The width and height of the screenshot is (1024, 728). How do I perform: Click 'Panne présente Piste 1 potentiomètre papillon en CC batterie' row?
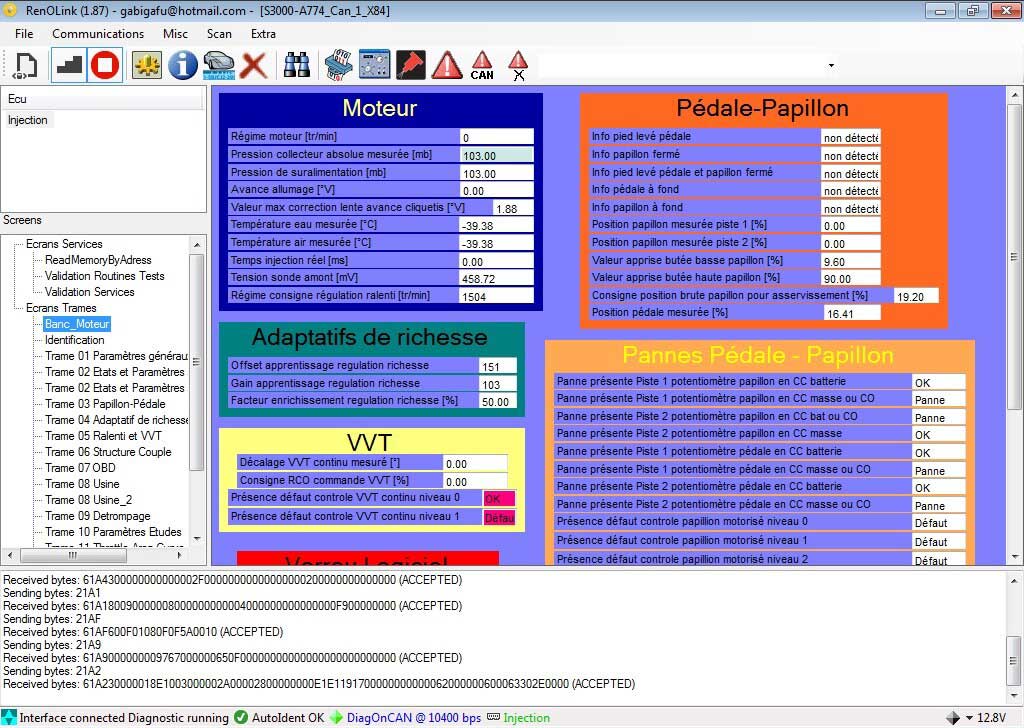[760, 381]
